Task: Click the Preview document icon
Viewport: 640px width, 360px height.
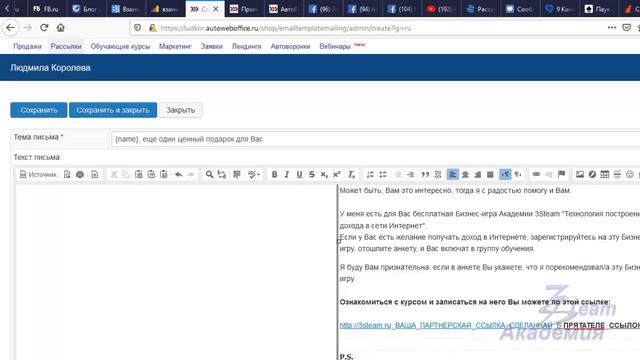Action: [67, 175]
